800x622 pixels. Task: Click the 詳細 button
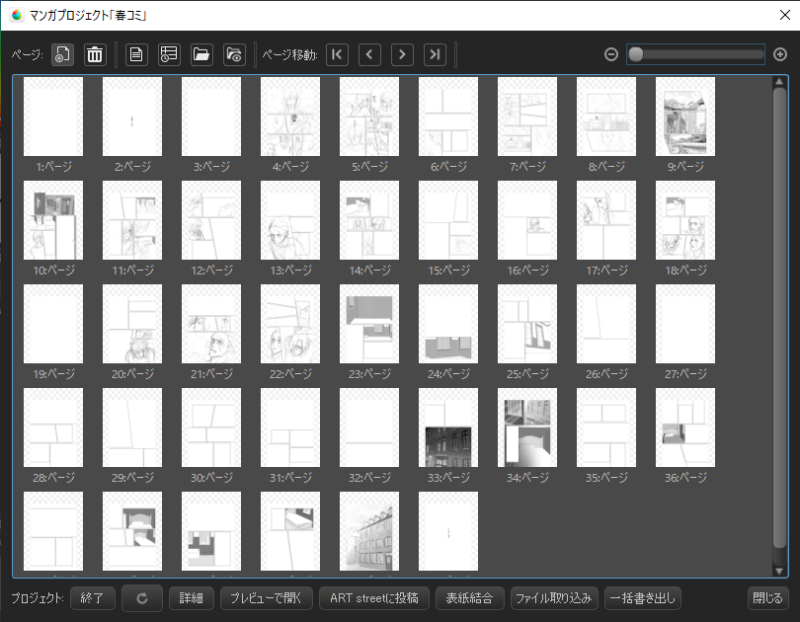pos(191,598)
